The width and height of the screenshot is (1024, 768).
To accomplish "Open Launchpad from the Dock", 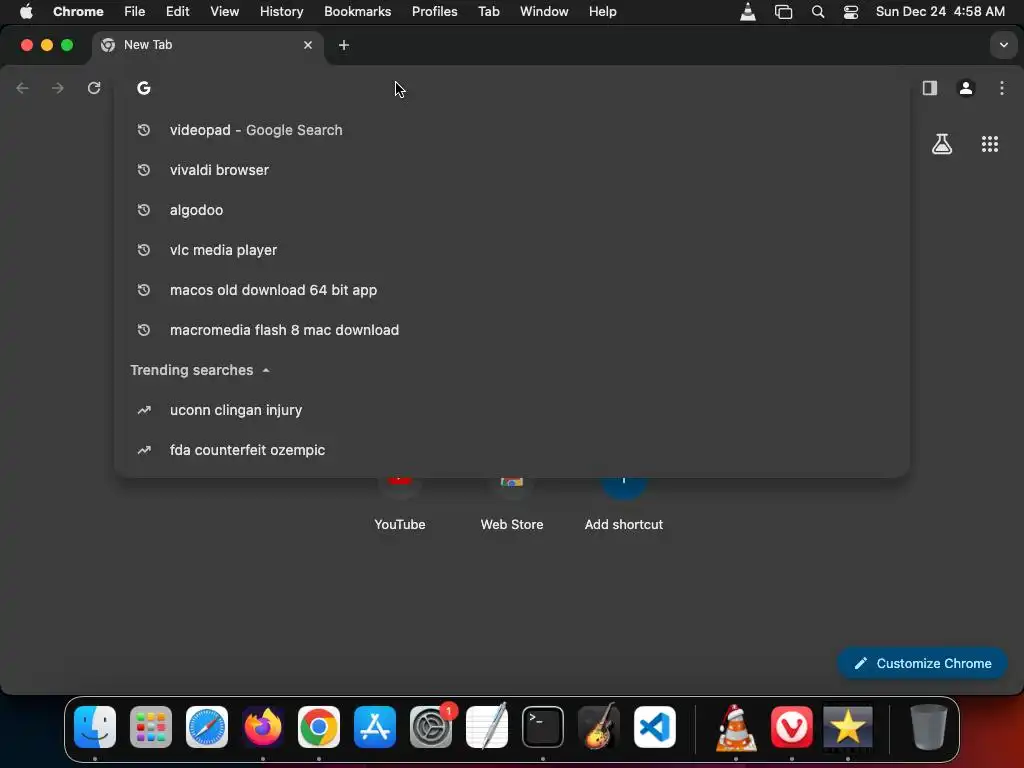I will click(151, 727).
